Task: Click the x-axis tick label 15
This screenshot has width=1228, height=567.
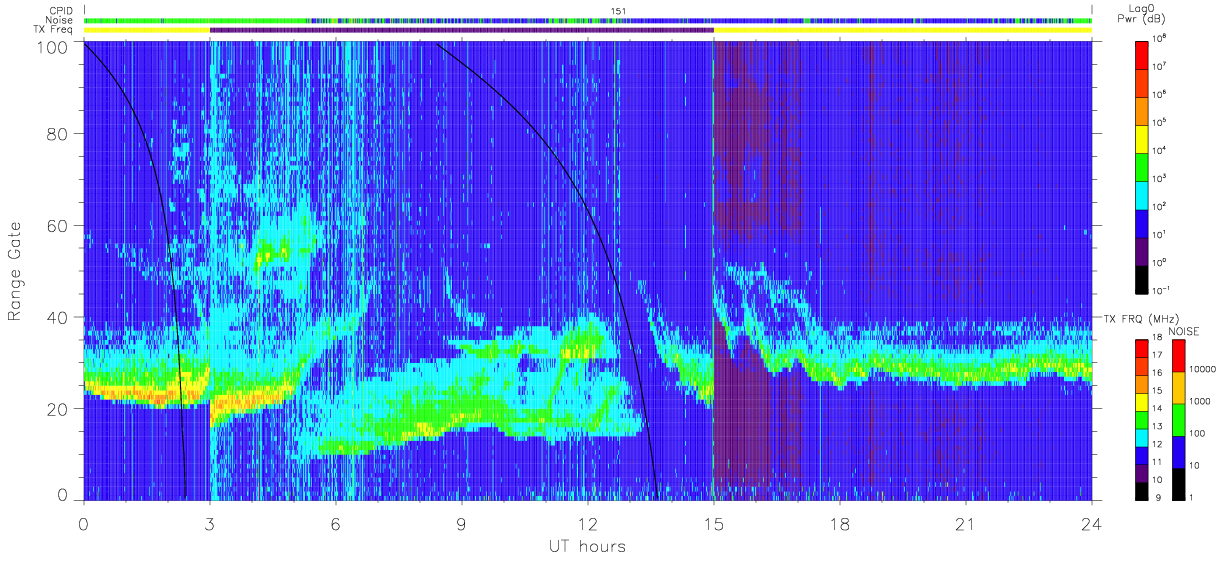Action: click(x=714, y=523)
